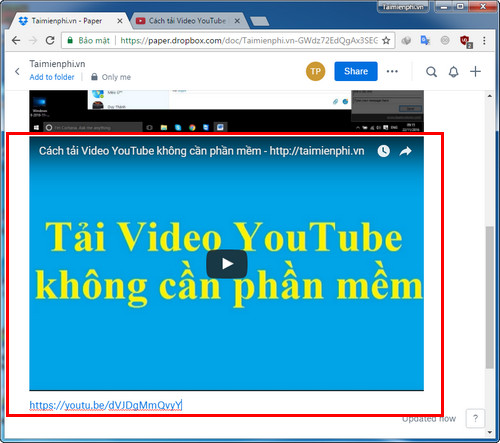Open the youtu.be/dVJDgMmQvyY link
The image size is (500, 443).
[106, 405]
